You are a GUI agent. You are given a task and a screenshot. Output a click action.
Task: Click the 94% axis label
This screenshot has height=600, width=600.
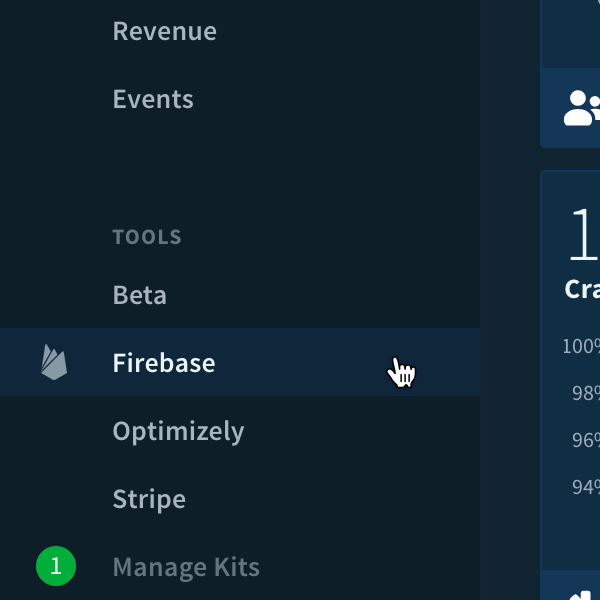[585, 487]
